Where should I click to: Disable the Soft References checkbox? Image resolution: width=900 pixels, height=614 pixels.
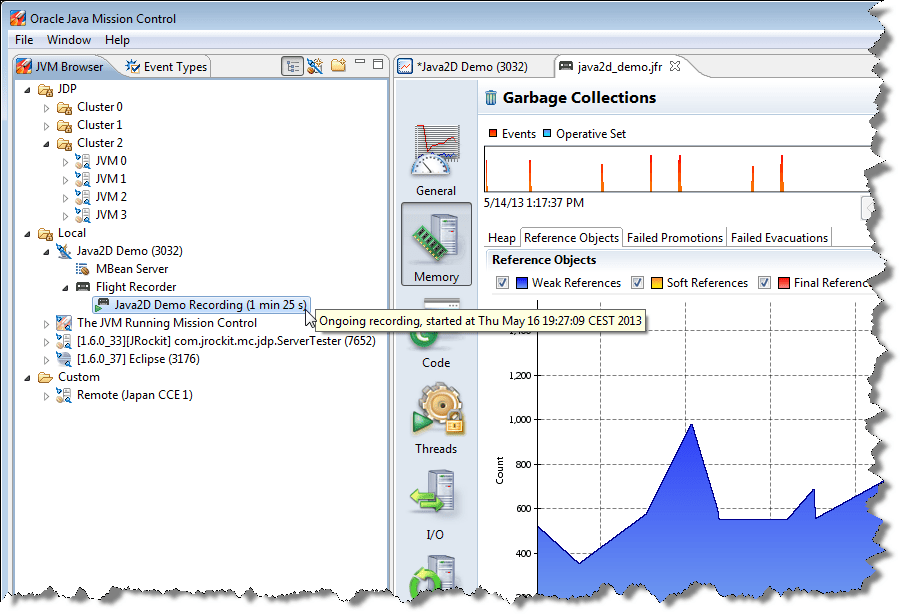(637, 283)
